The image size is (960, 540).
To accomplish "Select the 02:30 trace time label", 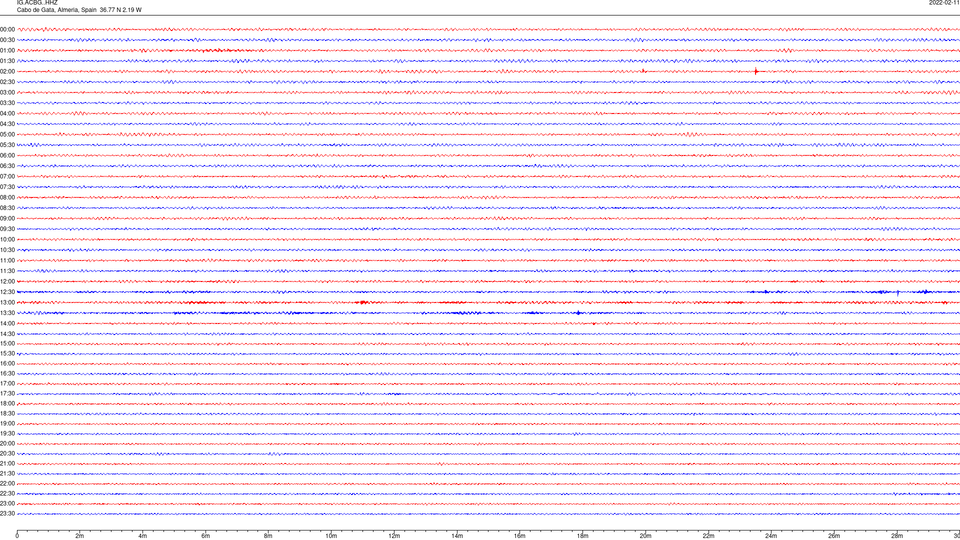I will coord(7,82).
